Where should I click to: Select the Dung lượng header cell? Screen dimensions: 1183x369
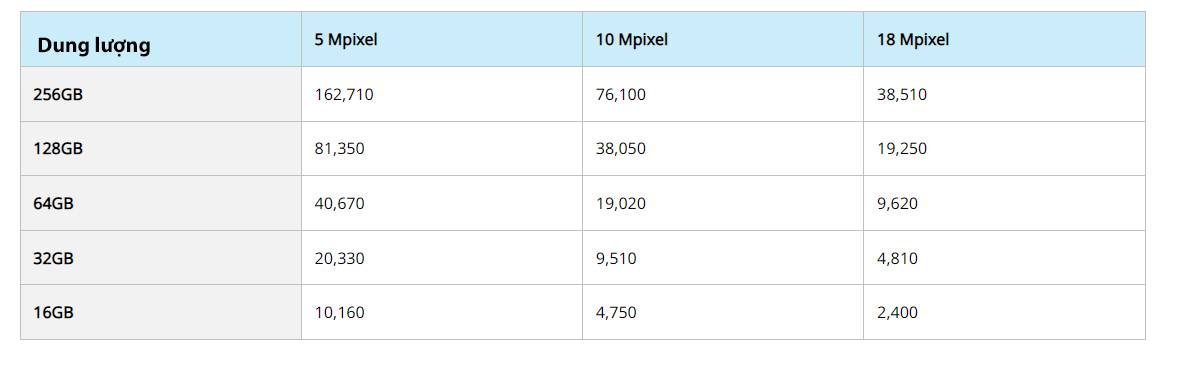point(161,39)
